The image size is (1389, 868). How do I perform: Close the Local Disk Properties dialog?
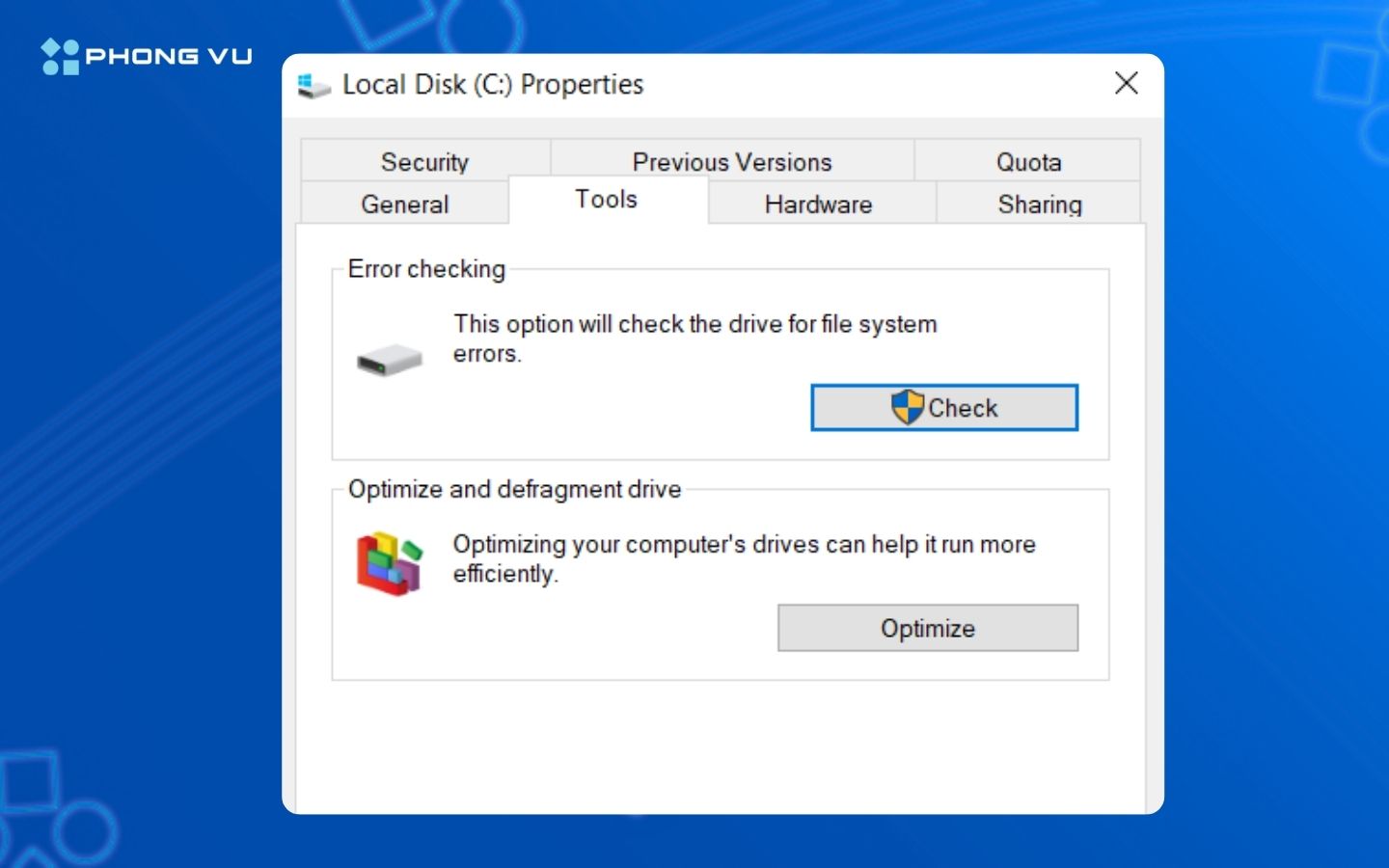click(x=1126, y=84)
